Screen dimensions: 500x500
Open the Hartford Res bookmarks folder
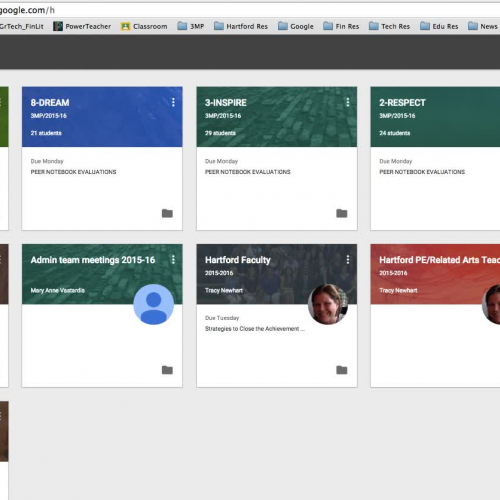tap(241, 26)
